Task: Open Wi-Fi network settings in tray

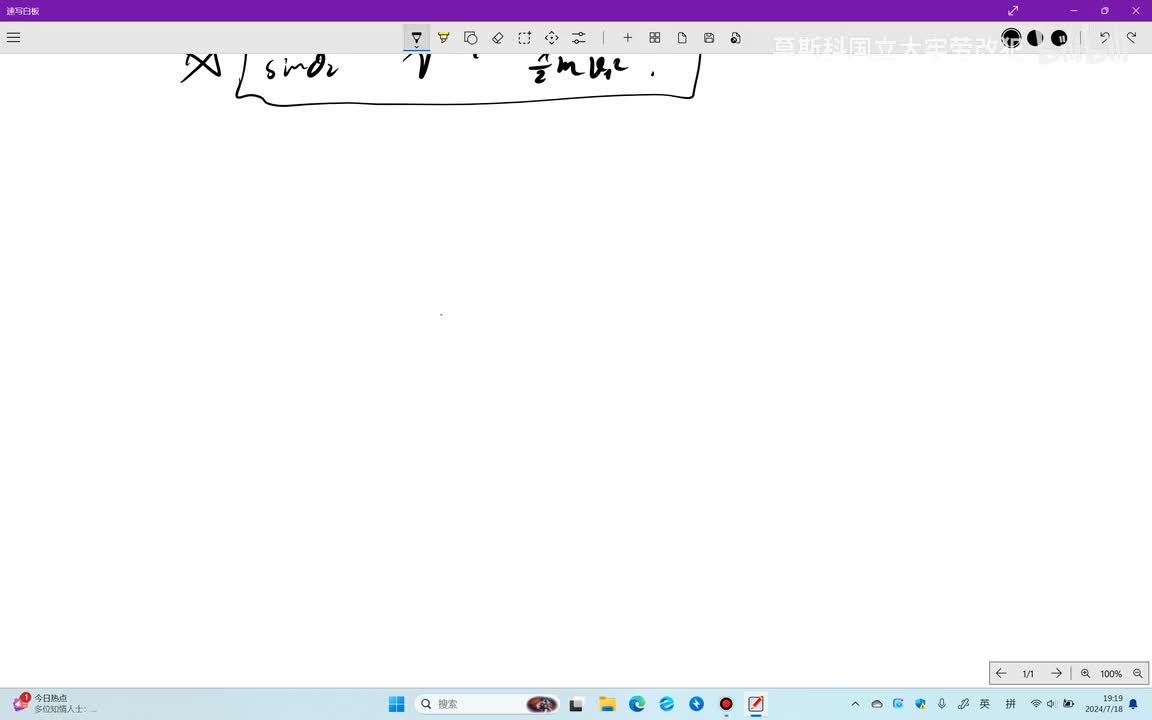Action: coord(1036,704)
